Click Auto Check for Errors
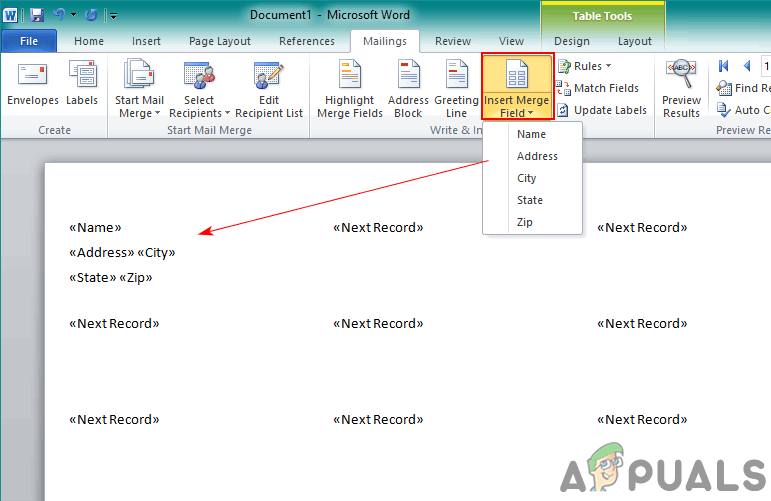This screenshot has width=771, height=501. point(743,110)
